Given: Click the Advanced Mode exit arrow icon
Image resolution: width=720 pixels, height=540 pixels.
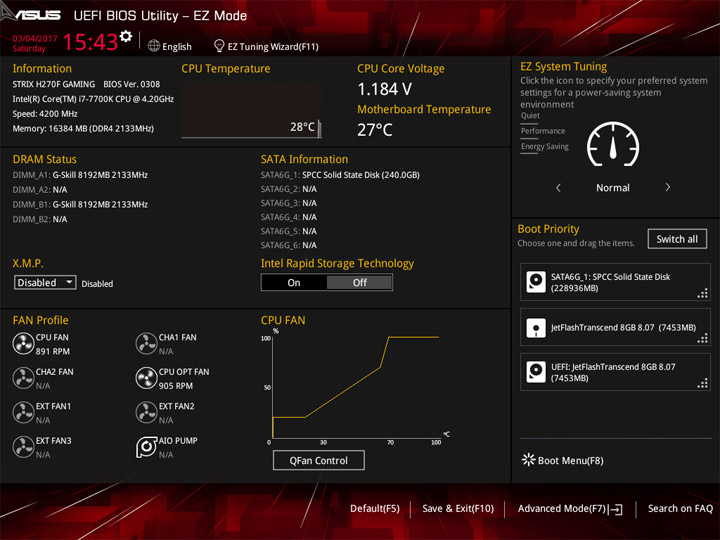Looking at the screenshot, I should click(x=616, y=509).
